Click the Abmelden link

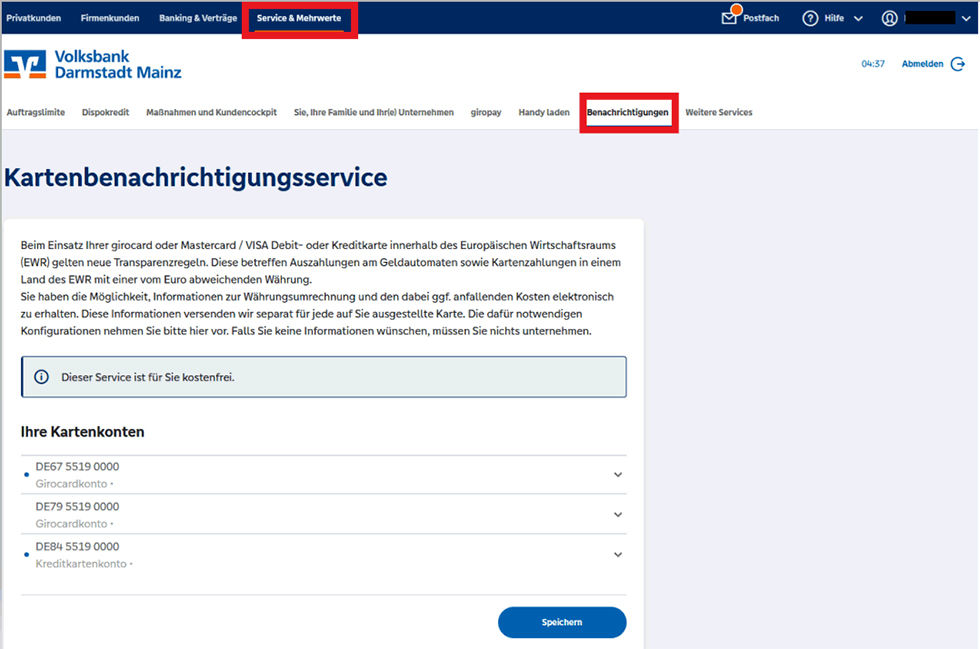pos(922,64)
